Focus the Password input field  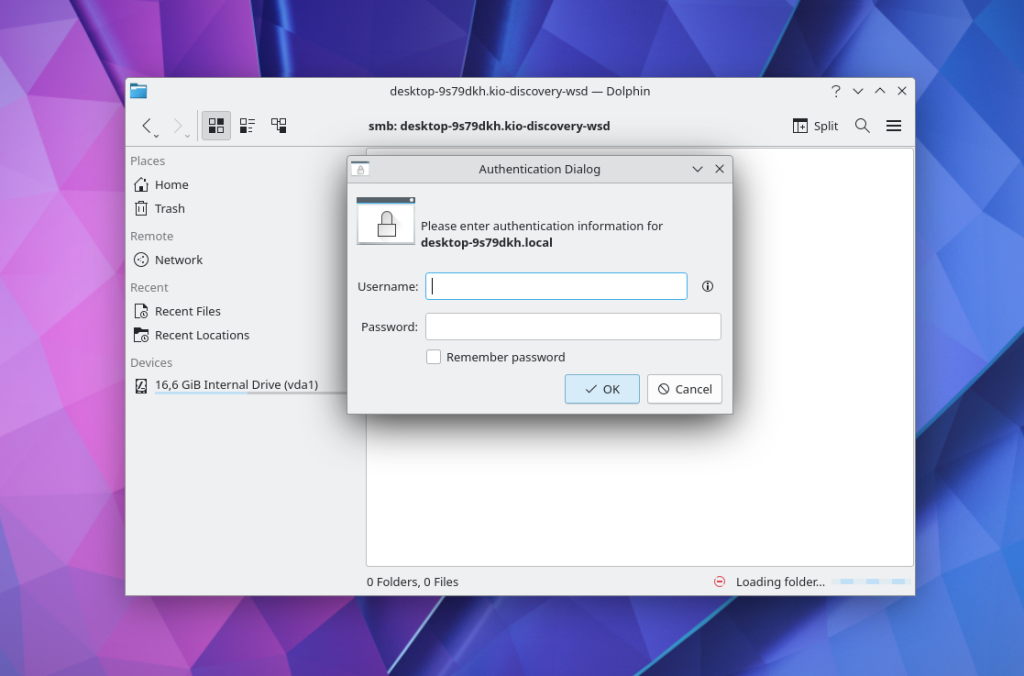pyautogui.click(x=573, y=327)
